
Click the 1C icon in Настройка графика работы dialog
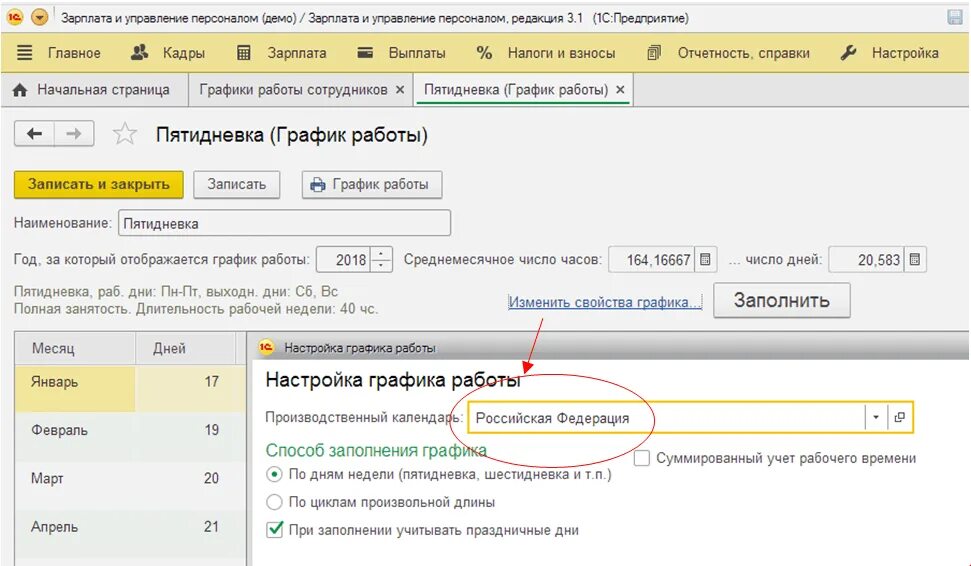[266, 347]
